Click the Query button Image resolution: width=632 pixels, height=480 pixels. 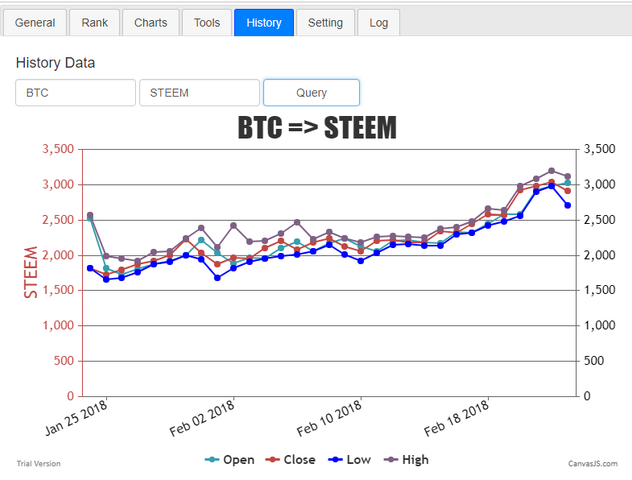point(311,93)
